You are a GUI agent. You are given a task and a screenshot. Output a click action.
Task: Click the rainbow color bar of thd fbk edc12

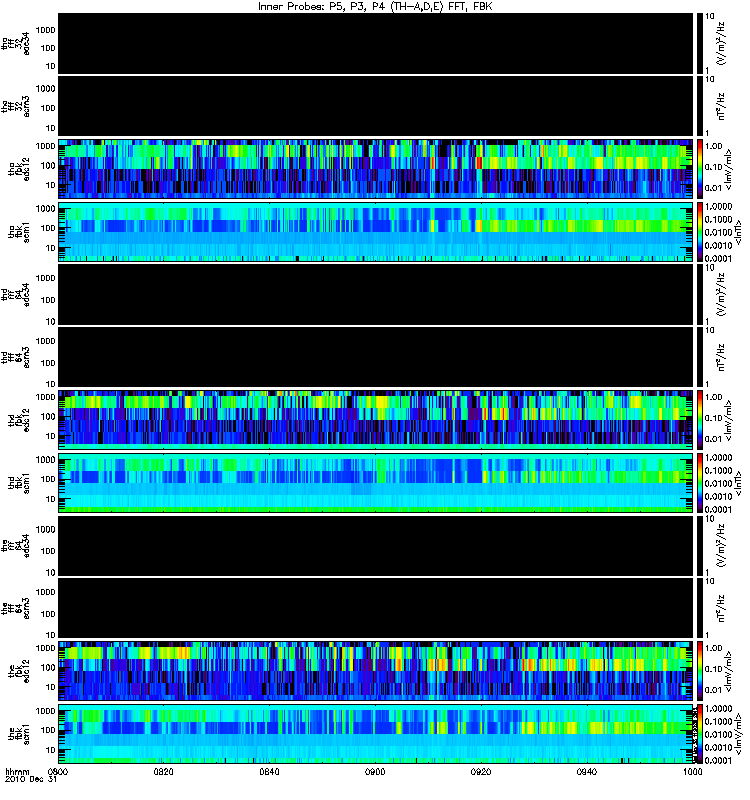point(699,420)
